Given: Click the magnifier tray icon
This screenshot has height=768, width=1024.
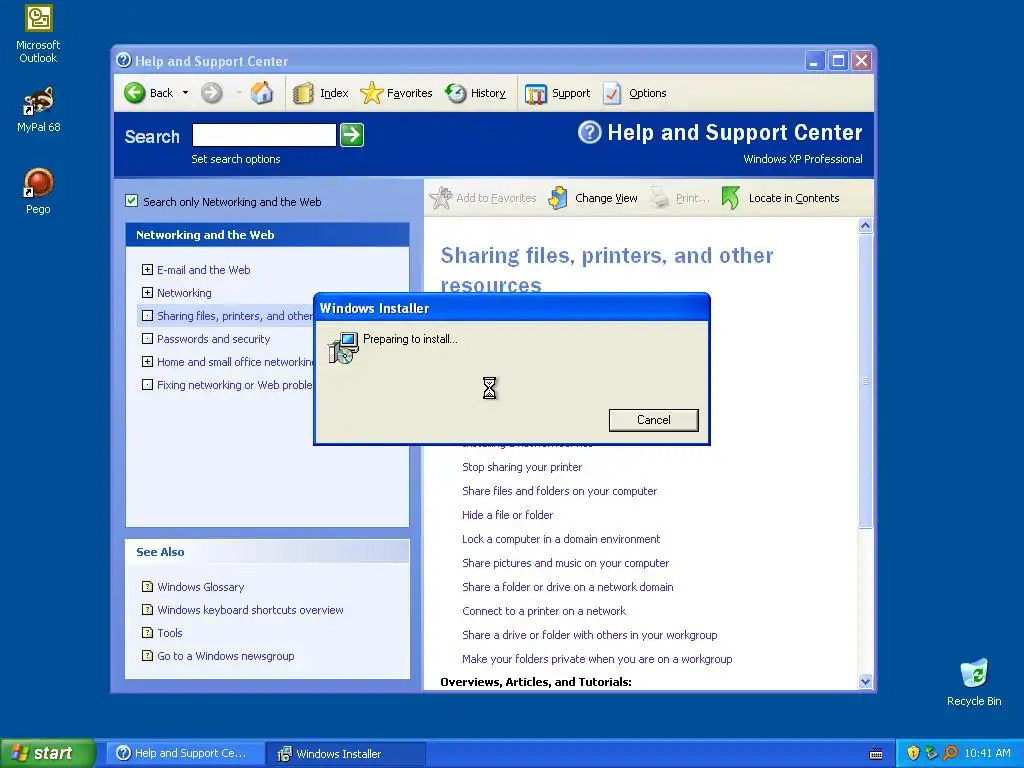Looking at the screenshot, I should [950, 753].
